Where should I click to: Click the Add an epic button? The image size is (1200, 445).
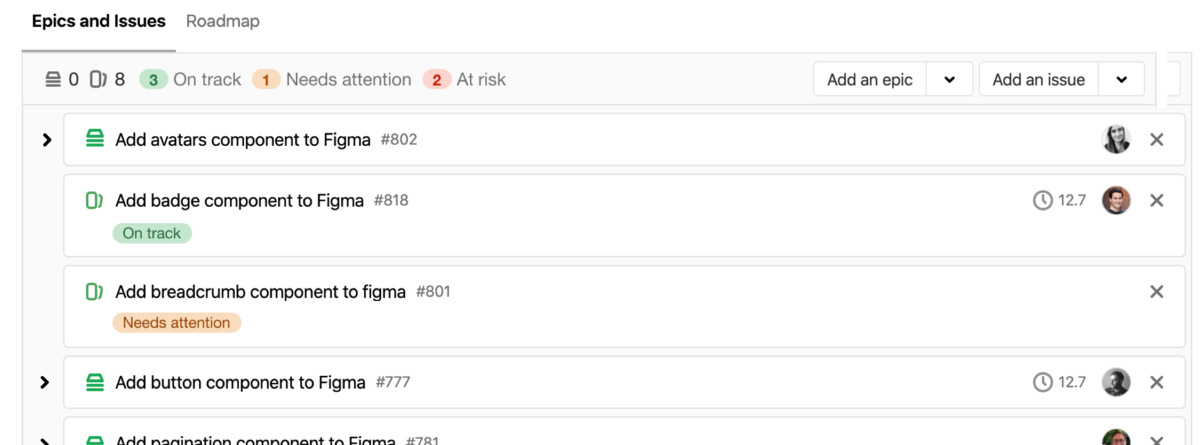tap(870, 80)
